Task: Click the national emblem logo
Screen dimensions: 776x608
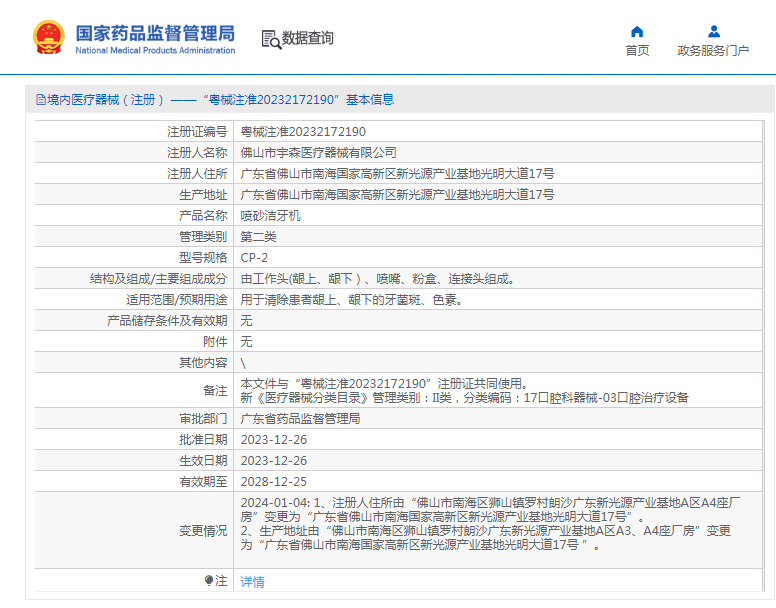Action: (x=48, y=37)
